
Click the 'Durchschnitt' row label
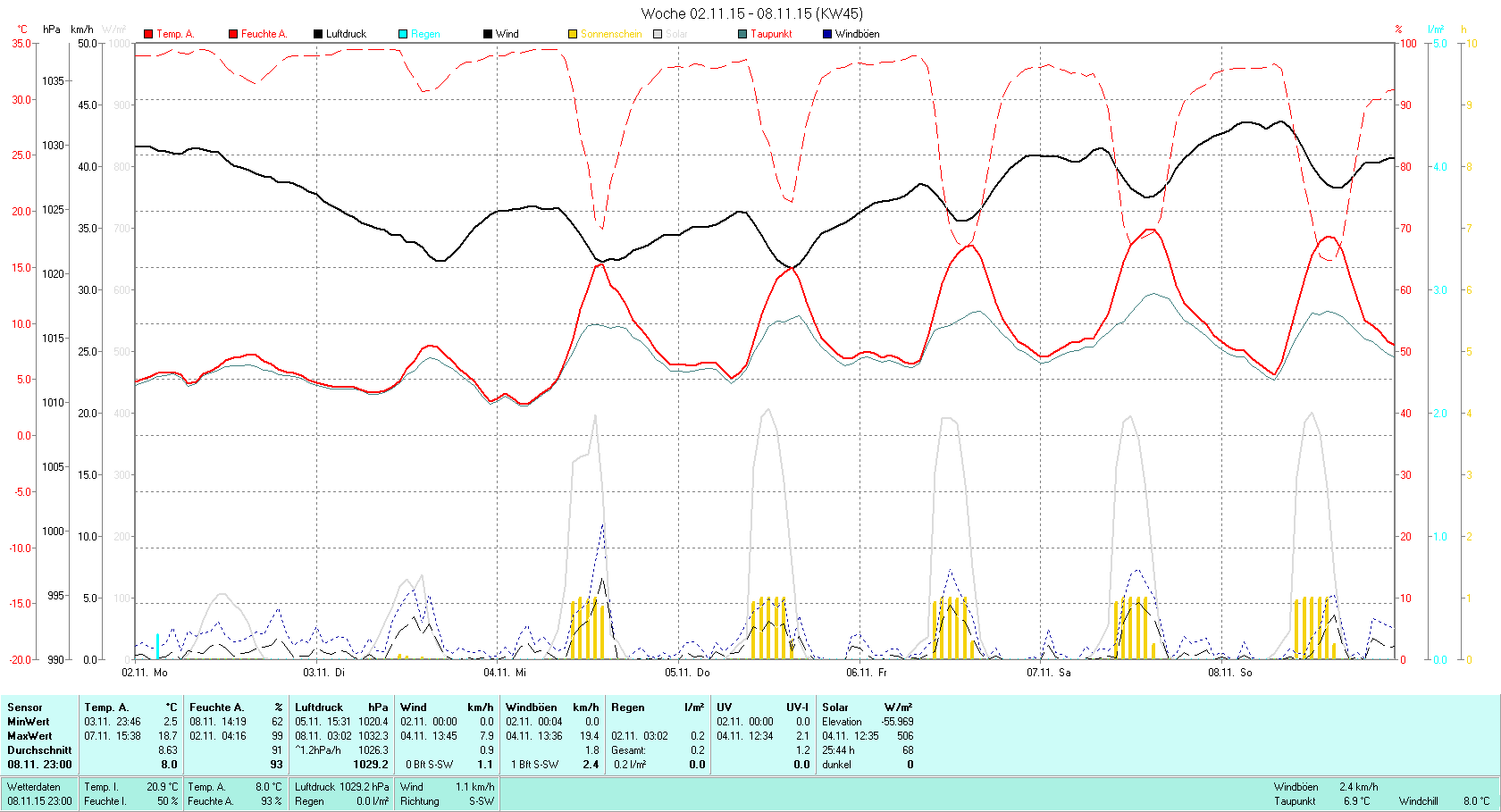point(39,750)
